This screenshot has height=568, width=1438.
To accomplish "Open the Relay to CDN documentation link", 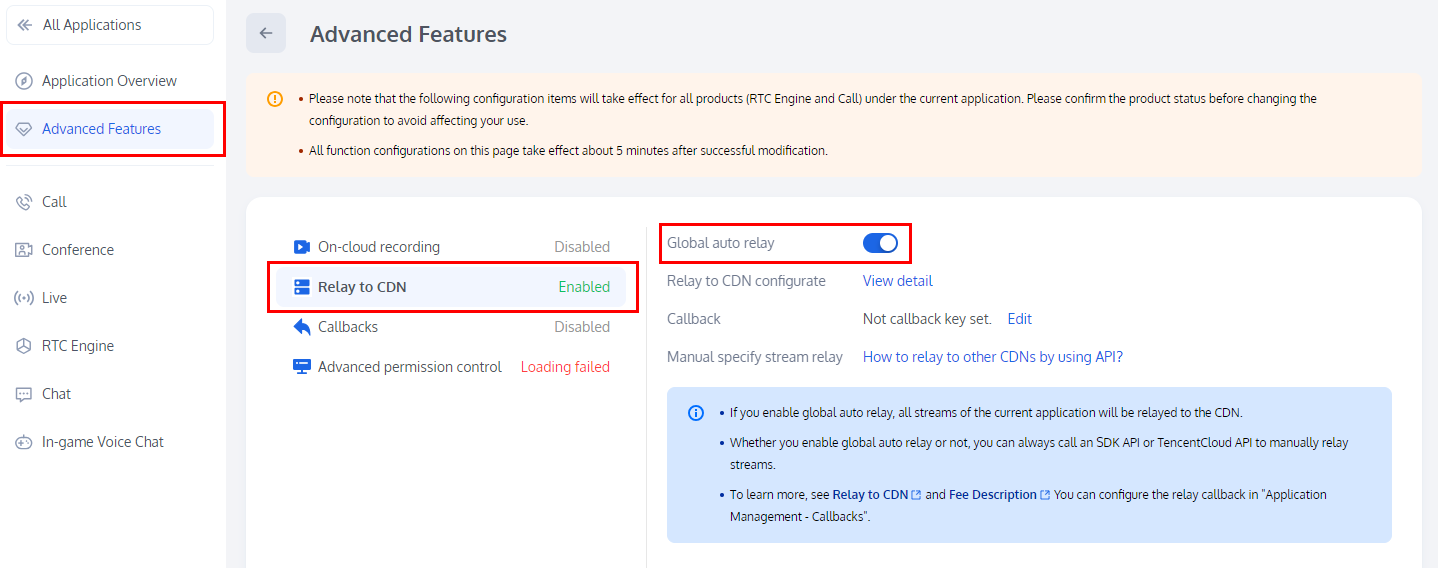I will 870,495.
